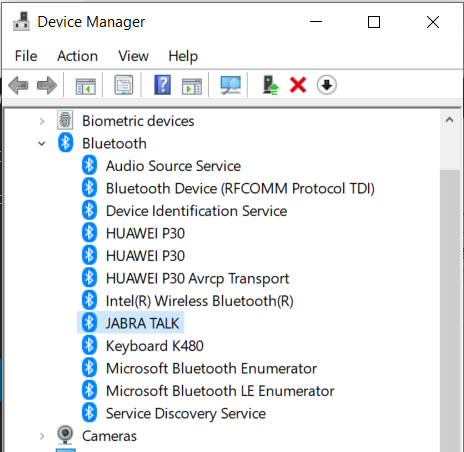The image size is (464, 452).
Task: Show/hide action pane toolbar icon
Action: 192,86
